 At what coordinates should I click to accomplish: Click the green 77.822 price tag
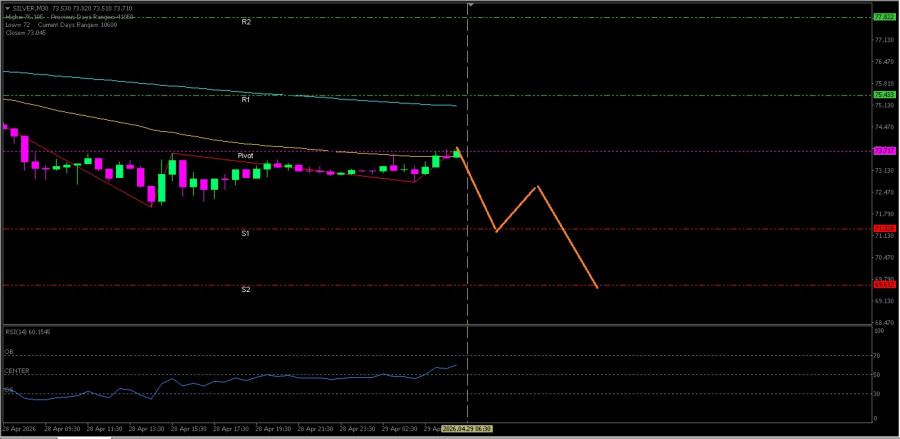tap(883, 17)
